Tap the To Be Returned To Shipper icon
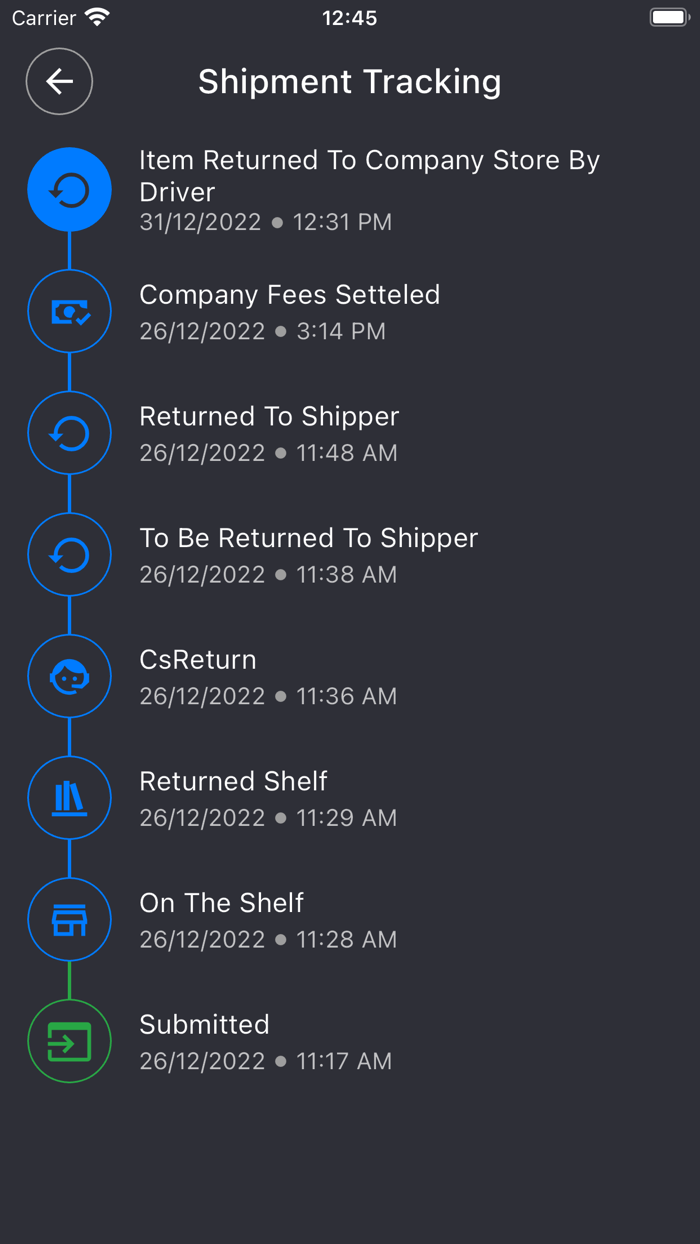 coord(69,555)
